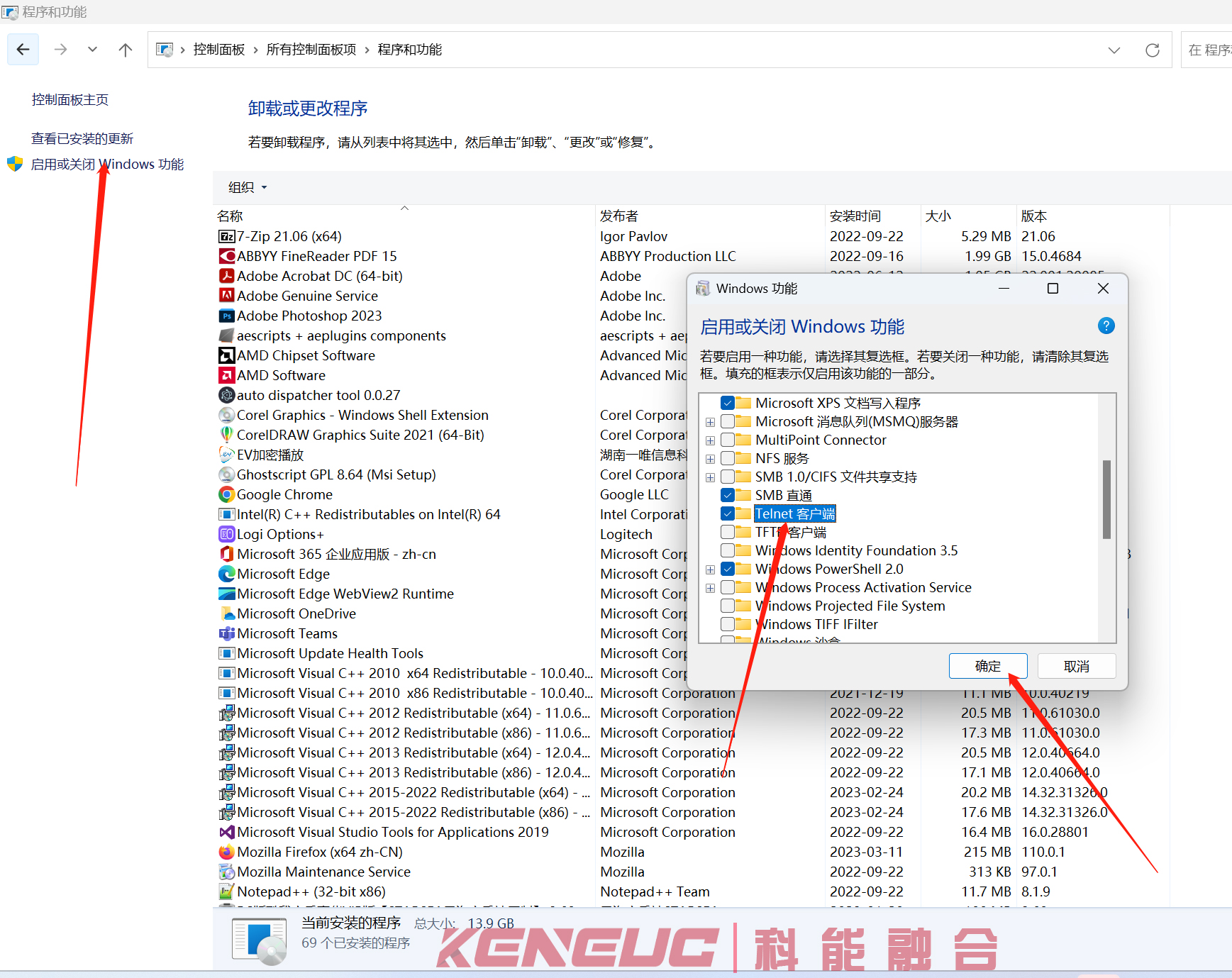Expand the MultiPoint Connector node

pos(710,440)
